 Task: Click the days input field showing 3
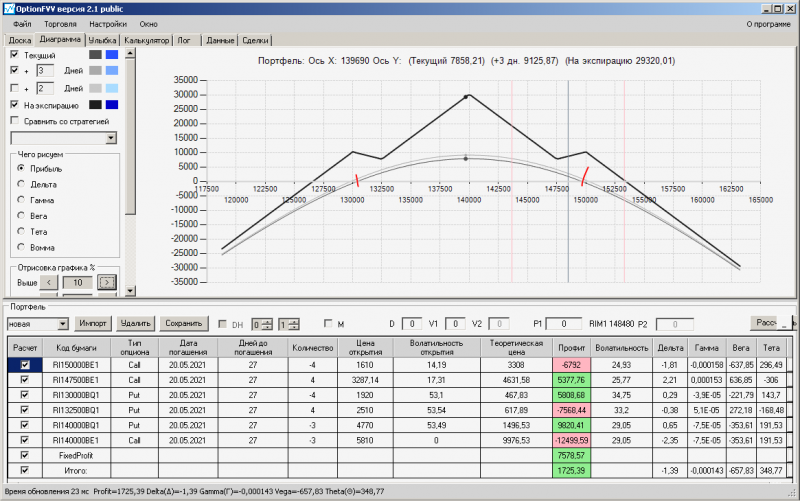tap(45, 70)
